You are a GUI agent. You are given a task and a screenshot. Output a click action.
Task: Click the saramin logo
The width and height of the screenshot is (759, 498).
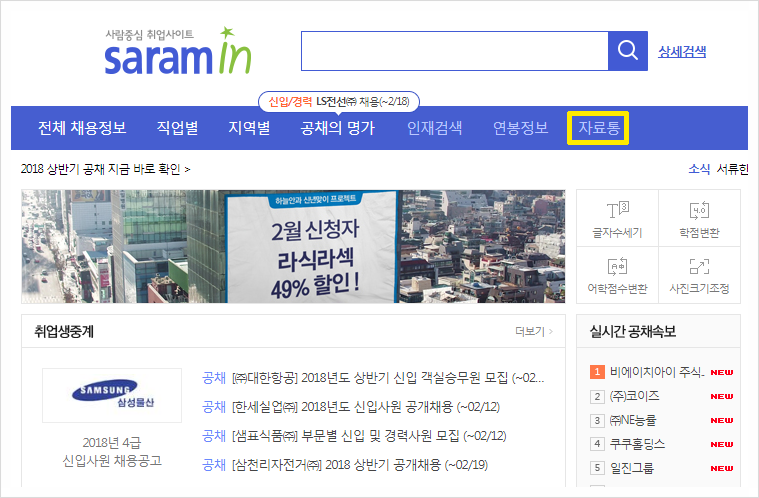[178, 52]
